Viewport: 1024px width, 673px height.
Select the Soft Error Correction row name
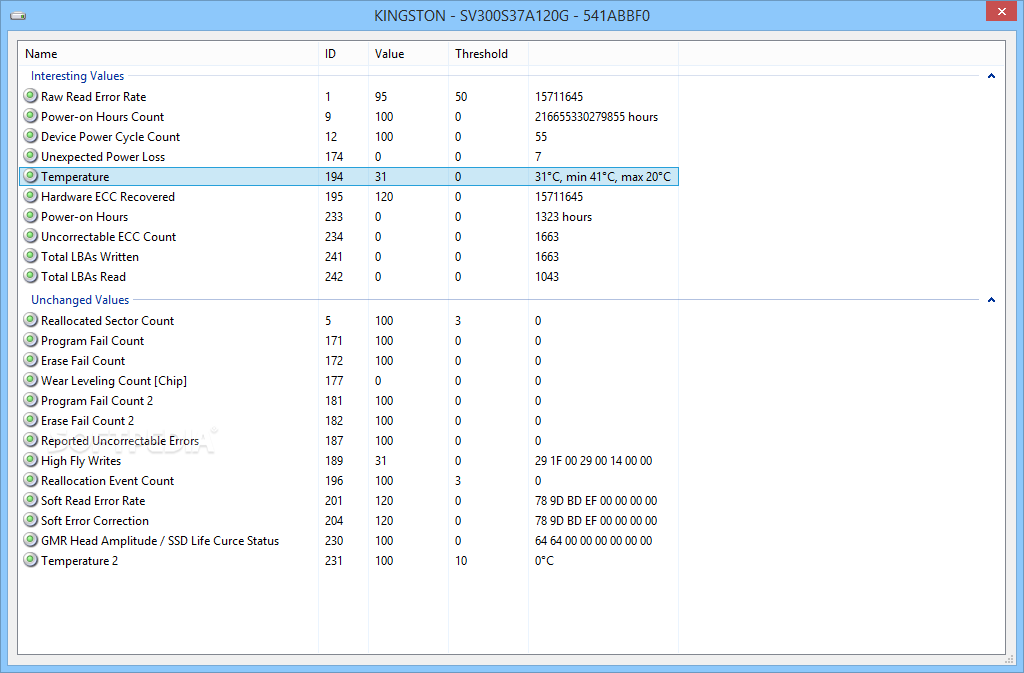point(95,521)
